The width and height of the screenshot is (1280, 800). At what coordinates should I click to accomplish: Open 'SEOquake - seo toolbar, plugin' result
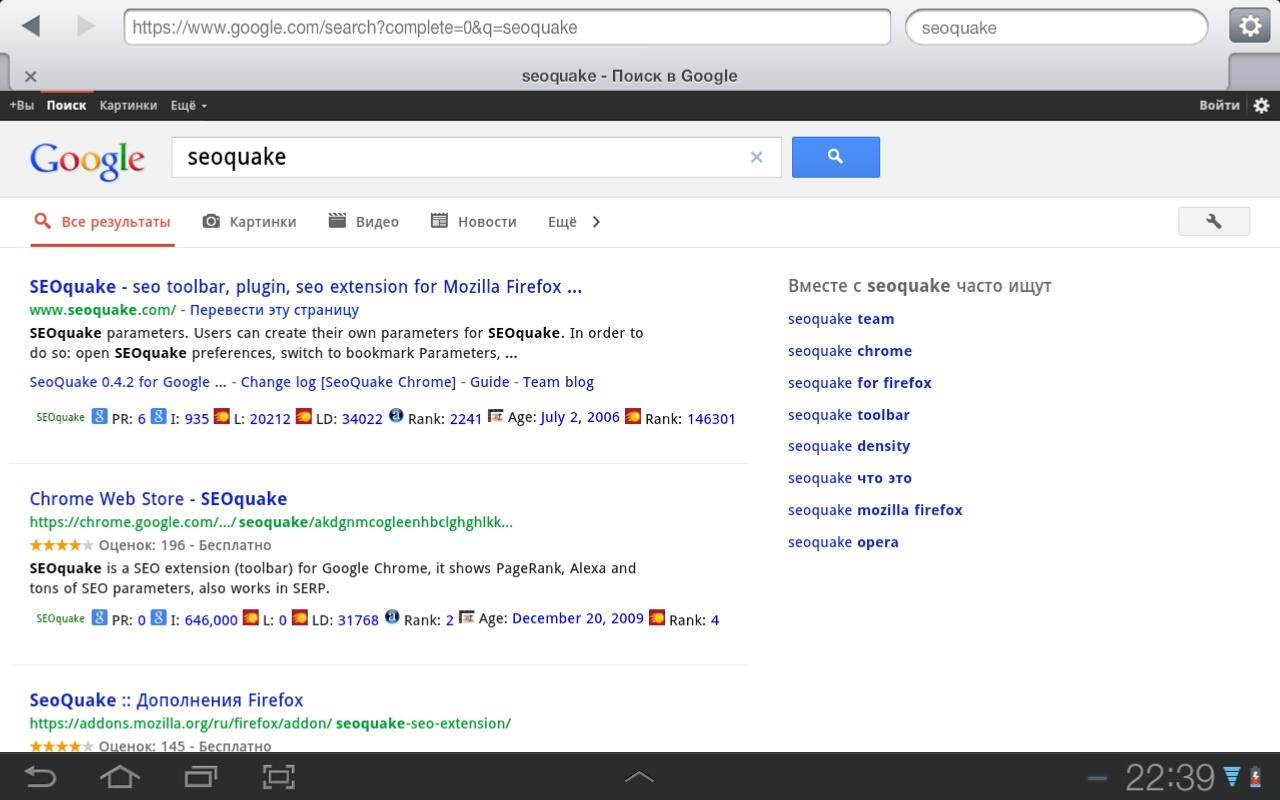pos(306,287)
